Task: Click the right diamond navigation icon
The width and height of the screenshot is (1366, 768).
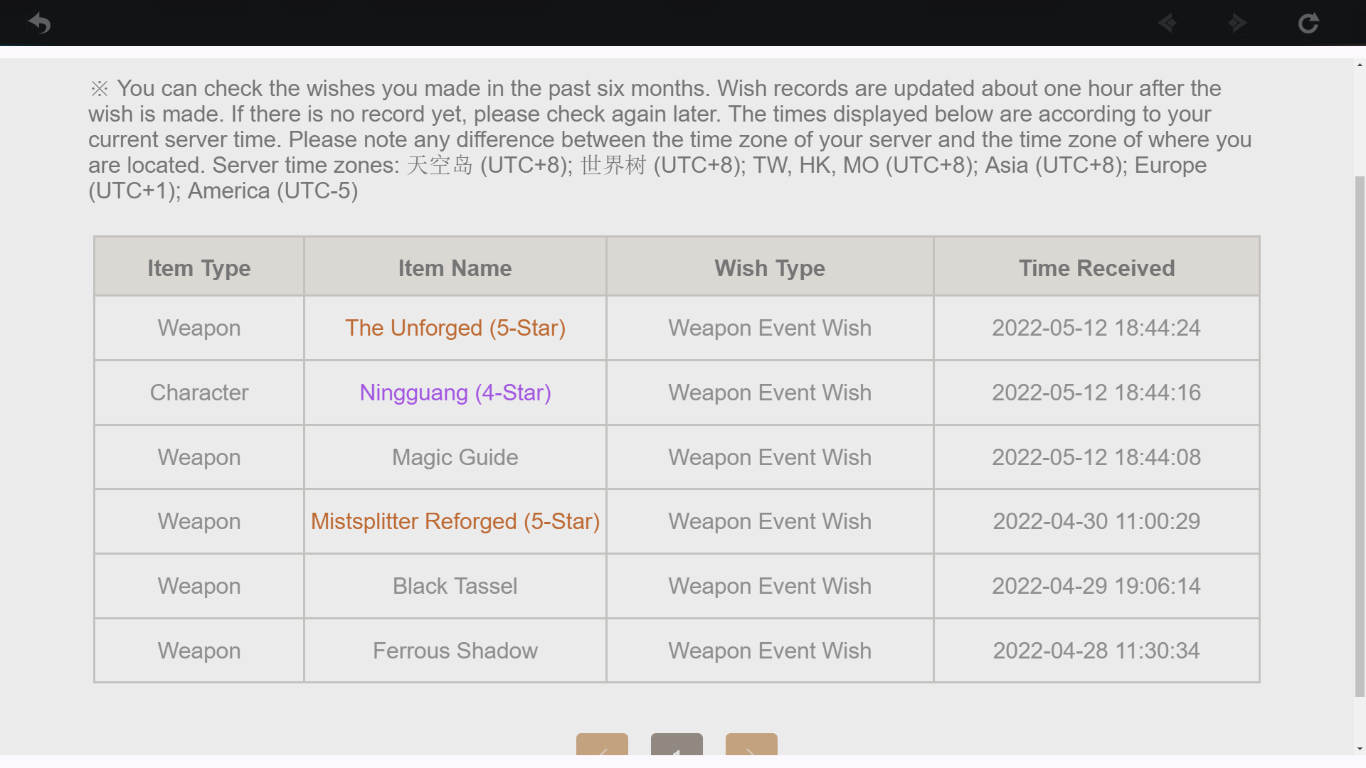Action: [1238, 23]
